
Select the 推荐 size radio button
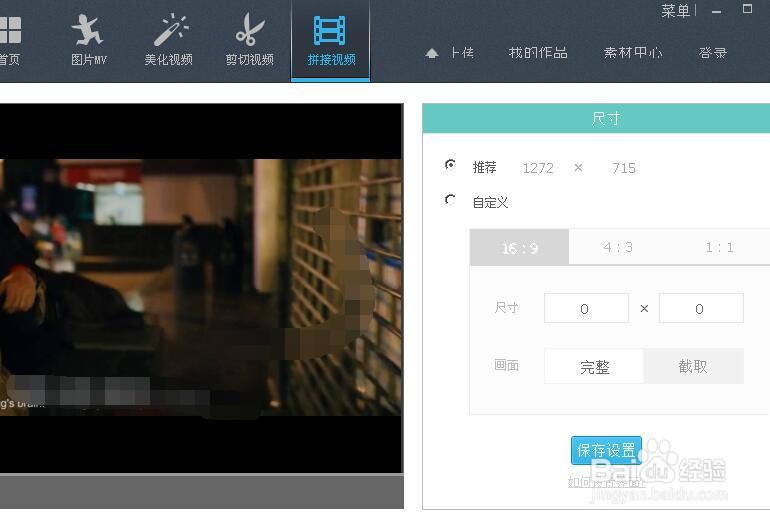click(x=450, y=165)
